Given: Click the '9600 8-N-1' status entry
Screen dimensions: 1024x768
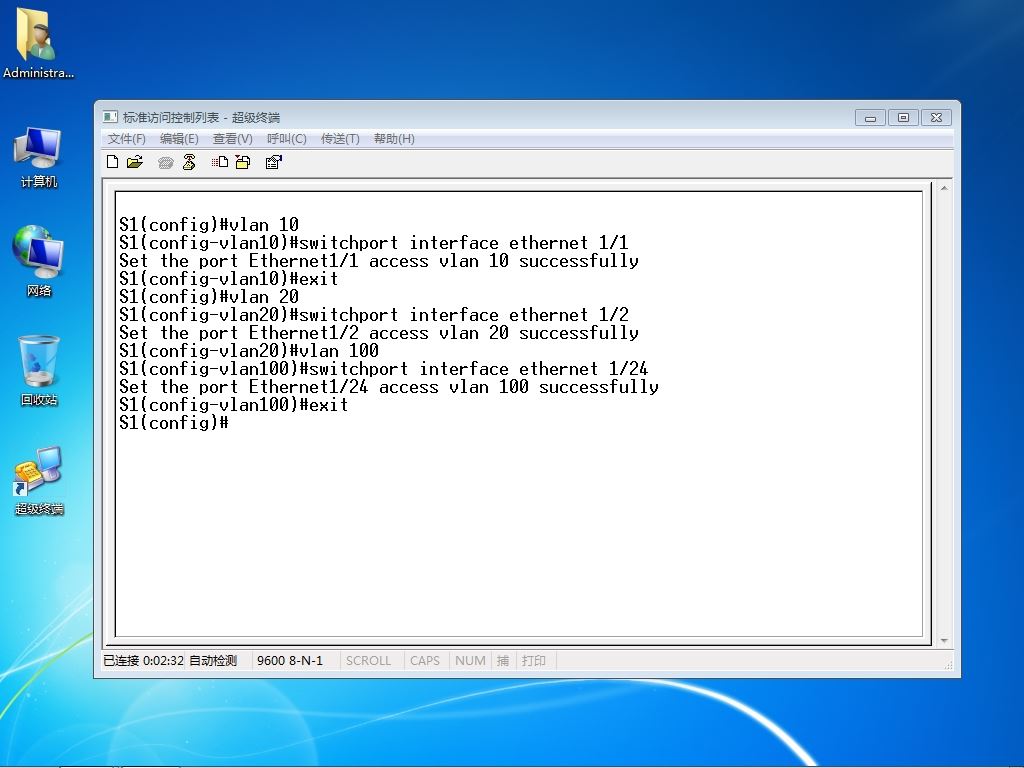Looking at the screenshot, I should 289,660.
